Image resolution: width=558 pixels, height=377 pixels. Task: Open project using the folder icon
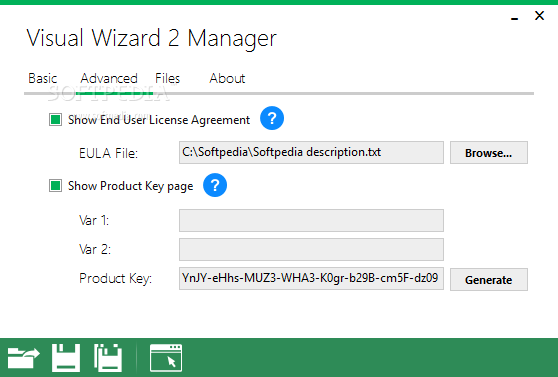(x=23, y=358)
